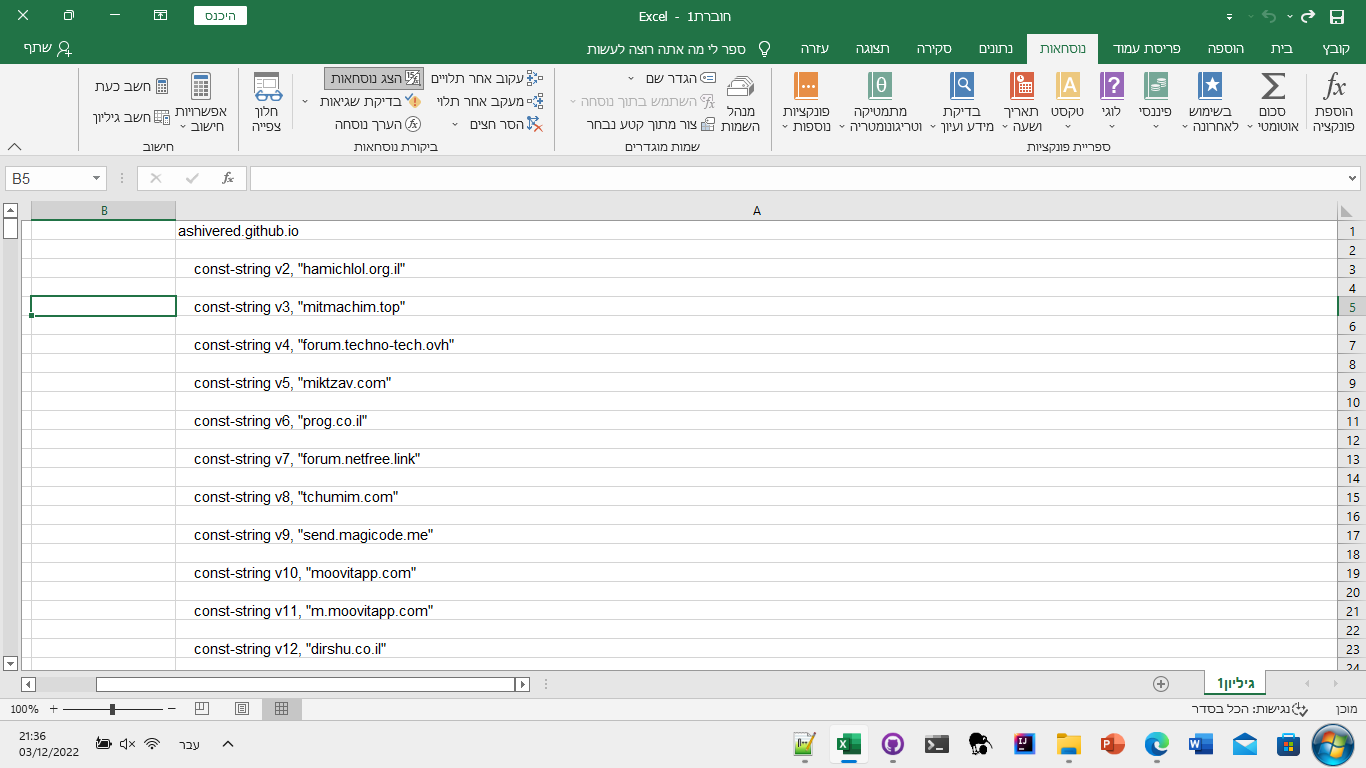1366x768 pixels.
Task: Open Word from the taskbar
Action: [x=1201, y=744]
